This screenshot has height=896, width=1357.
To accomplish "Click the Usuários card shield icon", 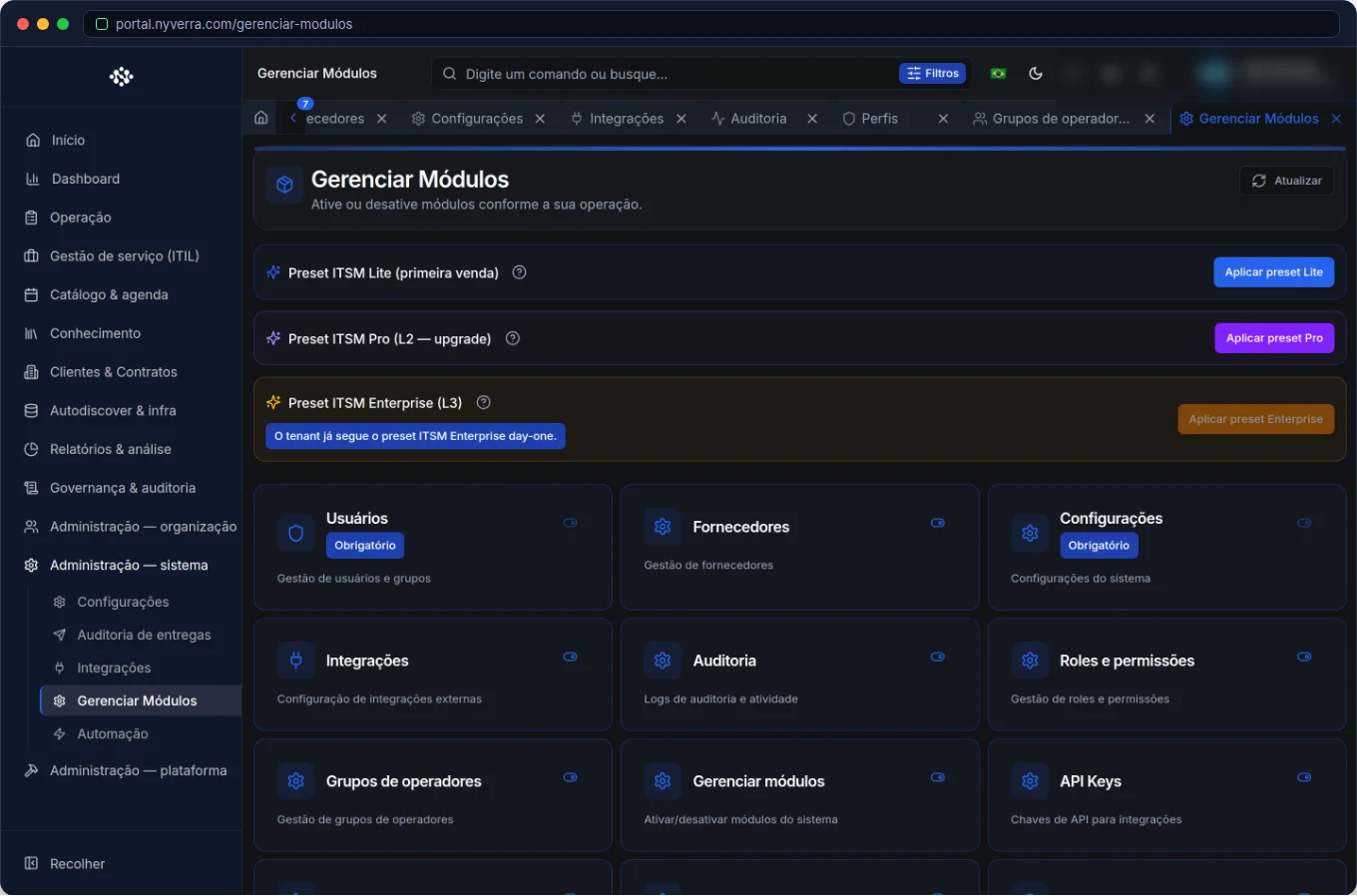I will (295, 533).
